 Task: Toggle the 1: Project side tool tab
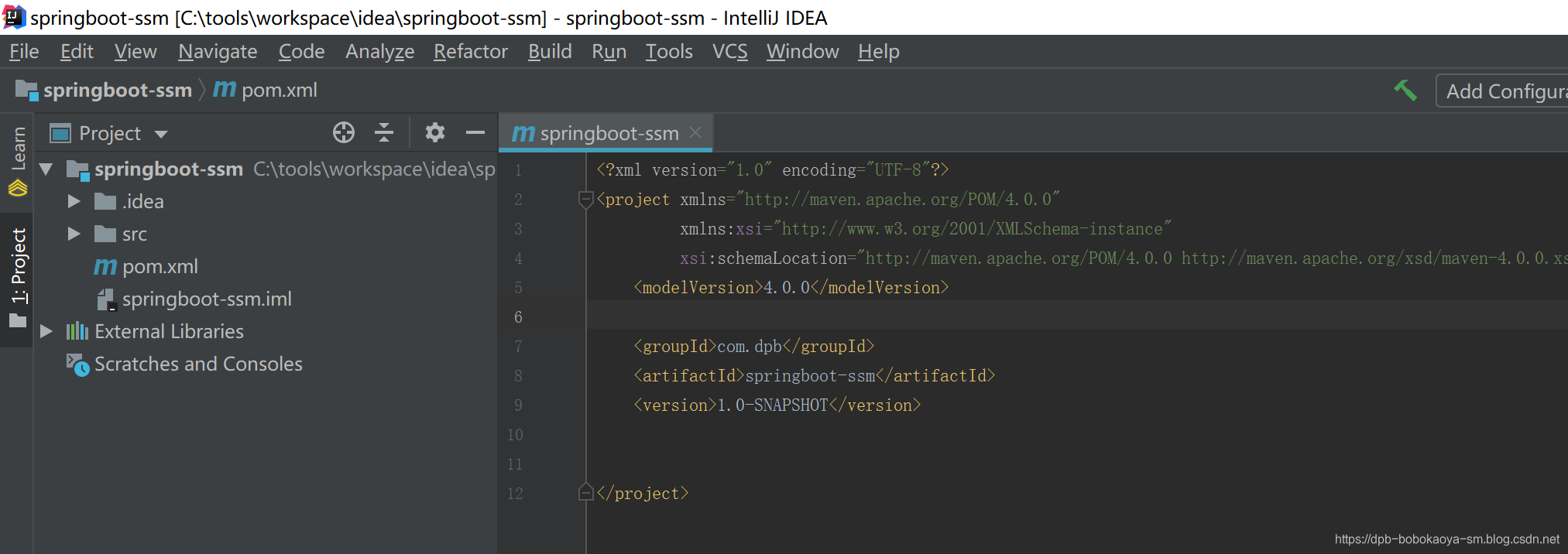pos(18,279)
